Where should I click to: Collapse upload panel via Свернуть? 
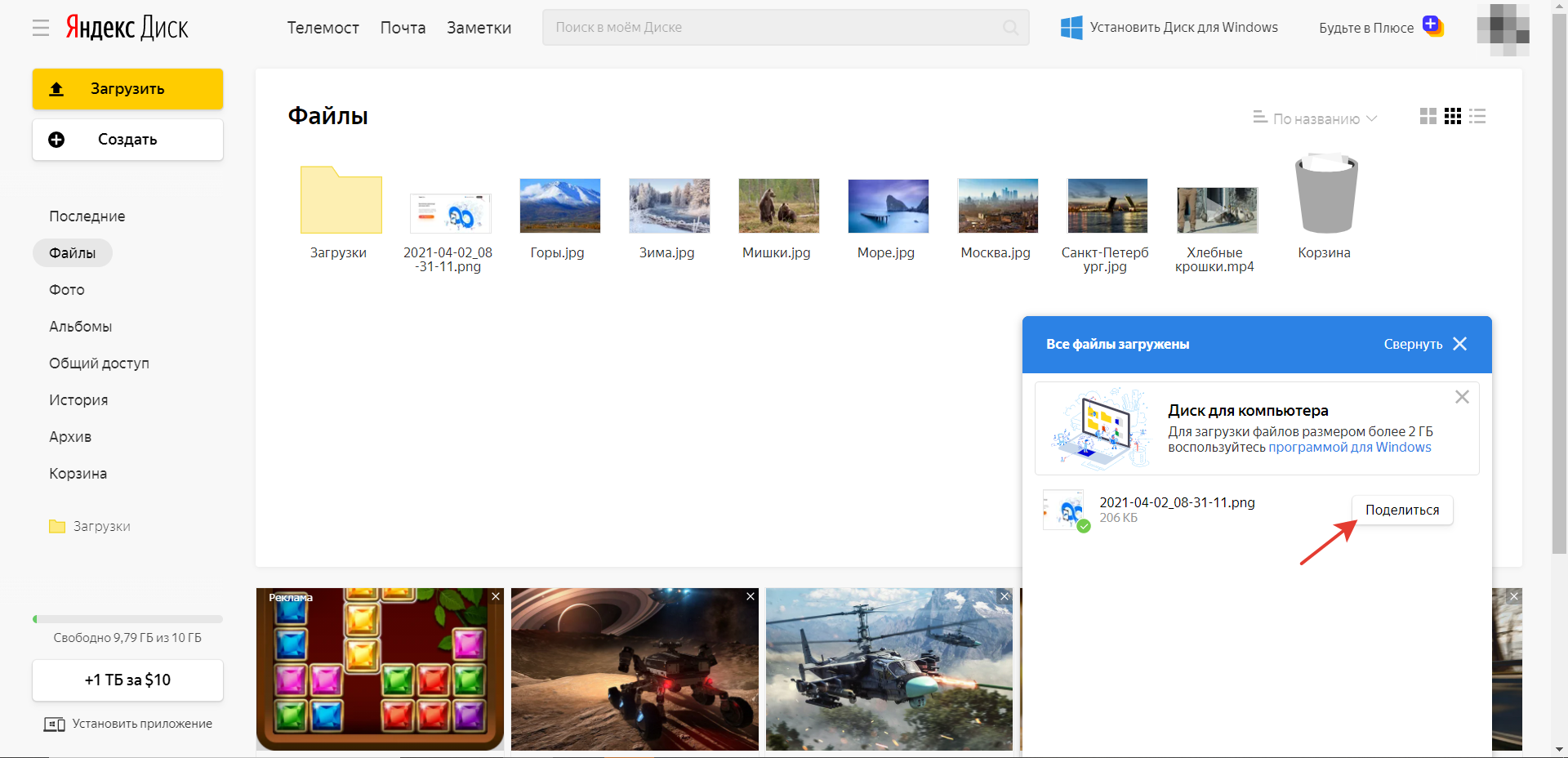click(x=1412, y=345)
